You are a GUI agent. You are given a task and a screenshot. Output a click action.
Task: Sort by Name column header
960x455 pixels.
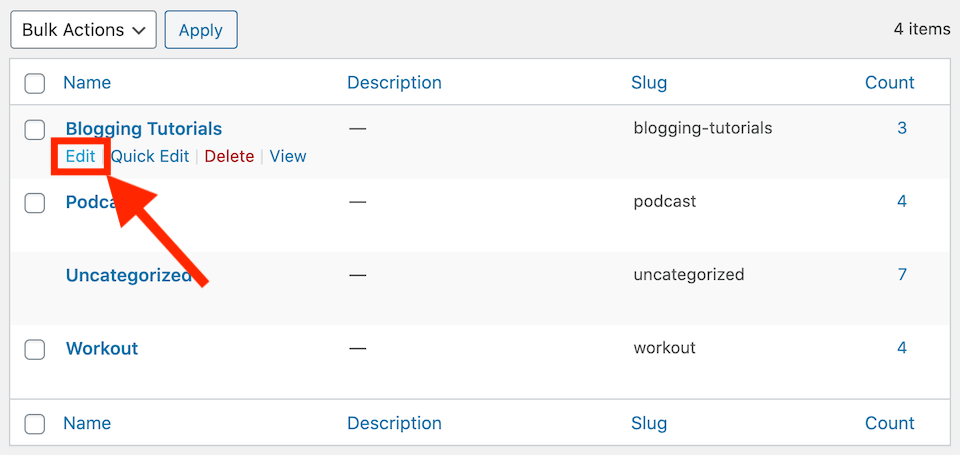click(x=87, y=83)
